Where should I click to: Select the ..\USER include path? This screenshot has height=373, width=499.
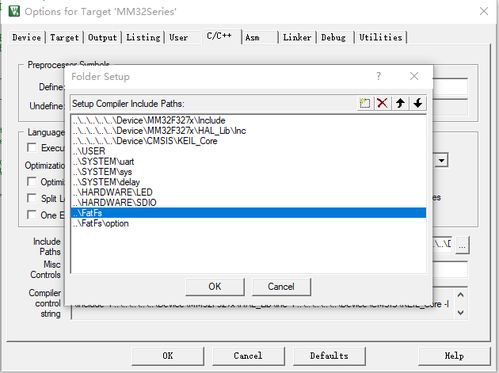(x=248, y=151)
